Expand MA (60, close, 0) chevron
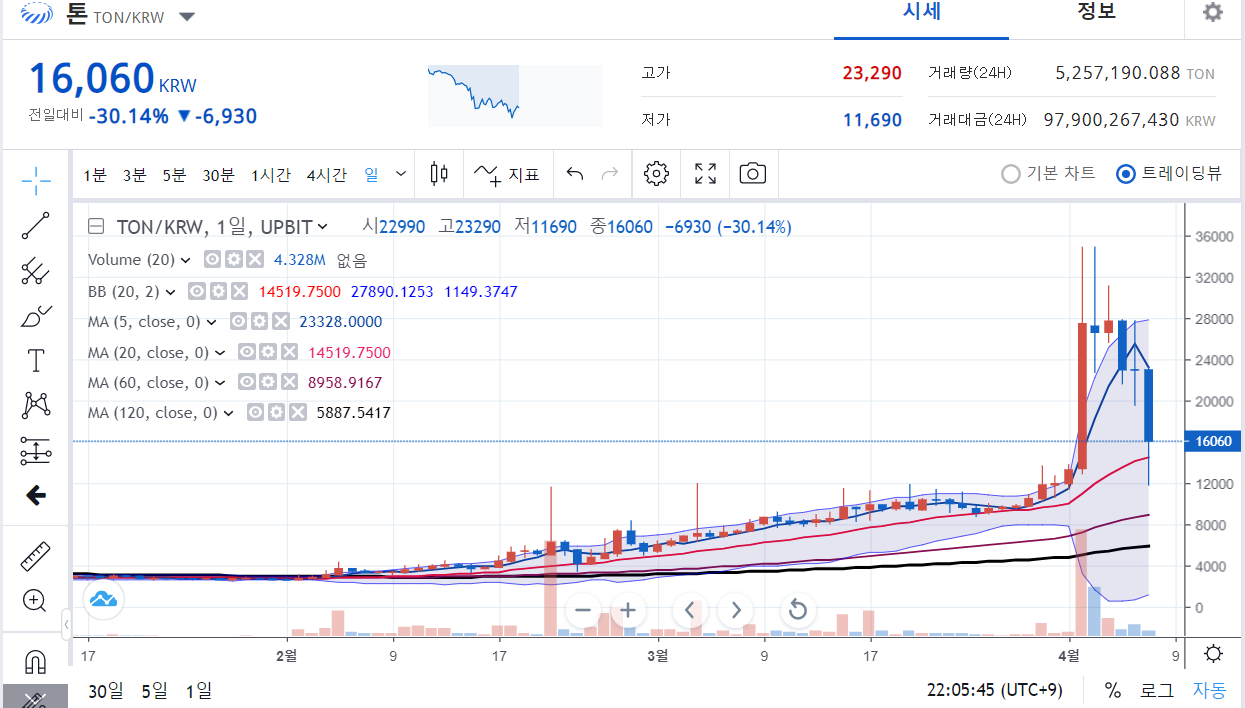 point(219,382)
